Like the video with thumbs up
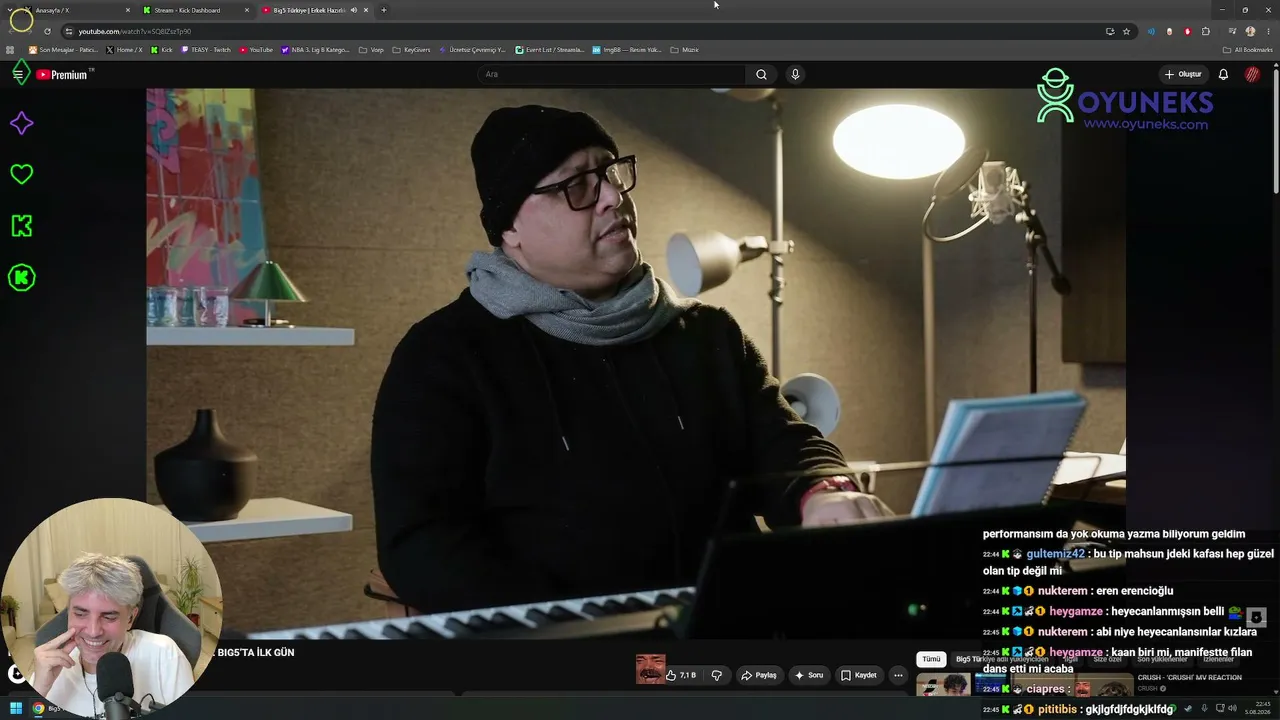This screenshot has height=720, width=1280. click(681, 675)
